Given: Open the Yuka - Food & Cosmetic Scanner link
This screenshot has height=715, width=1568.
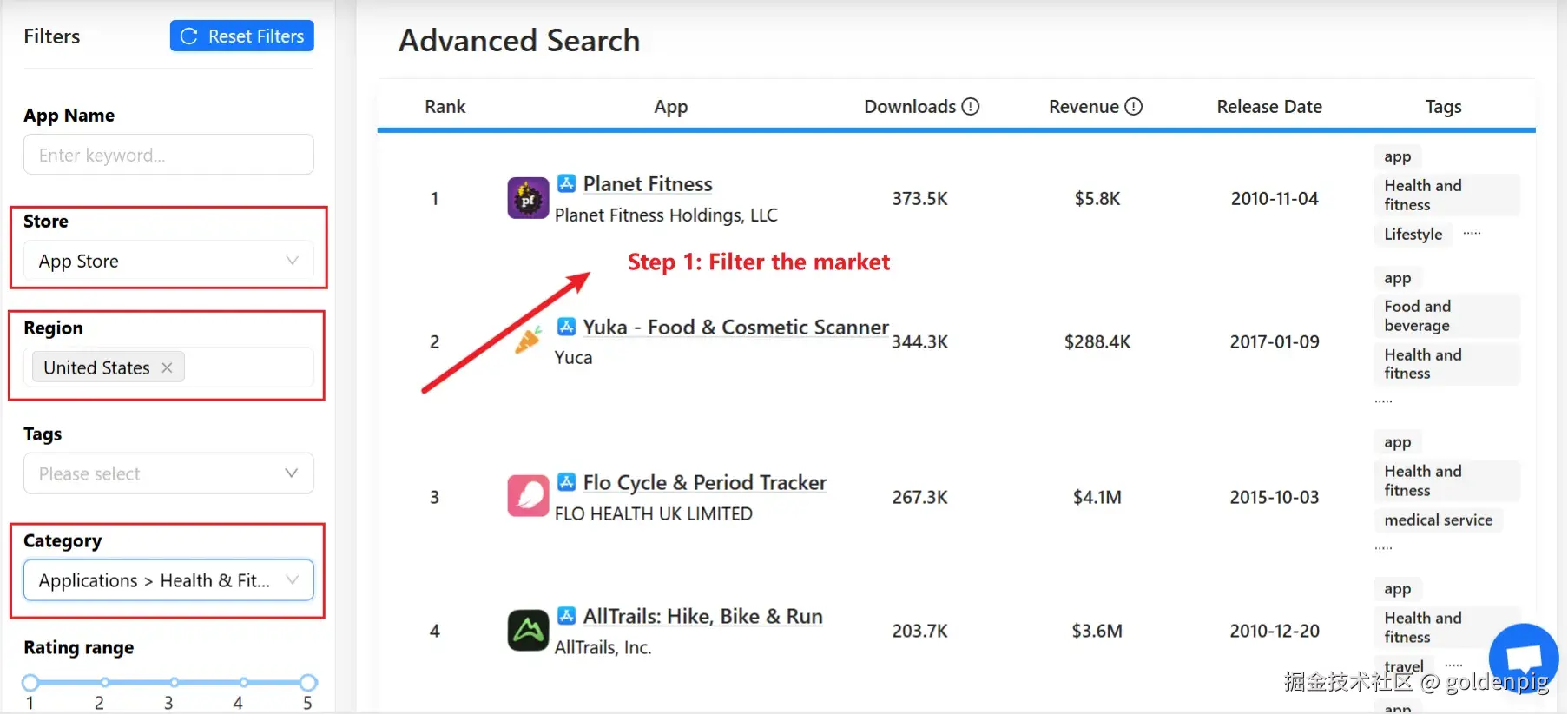Looking at the screenshot, I should (x=735, y=327).
